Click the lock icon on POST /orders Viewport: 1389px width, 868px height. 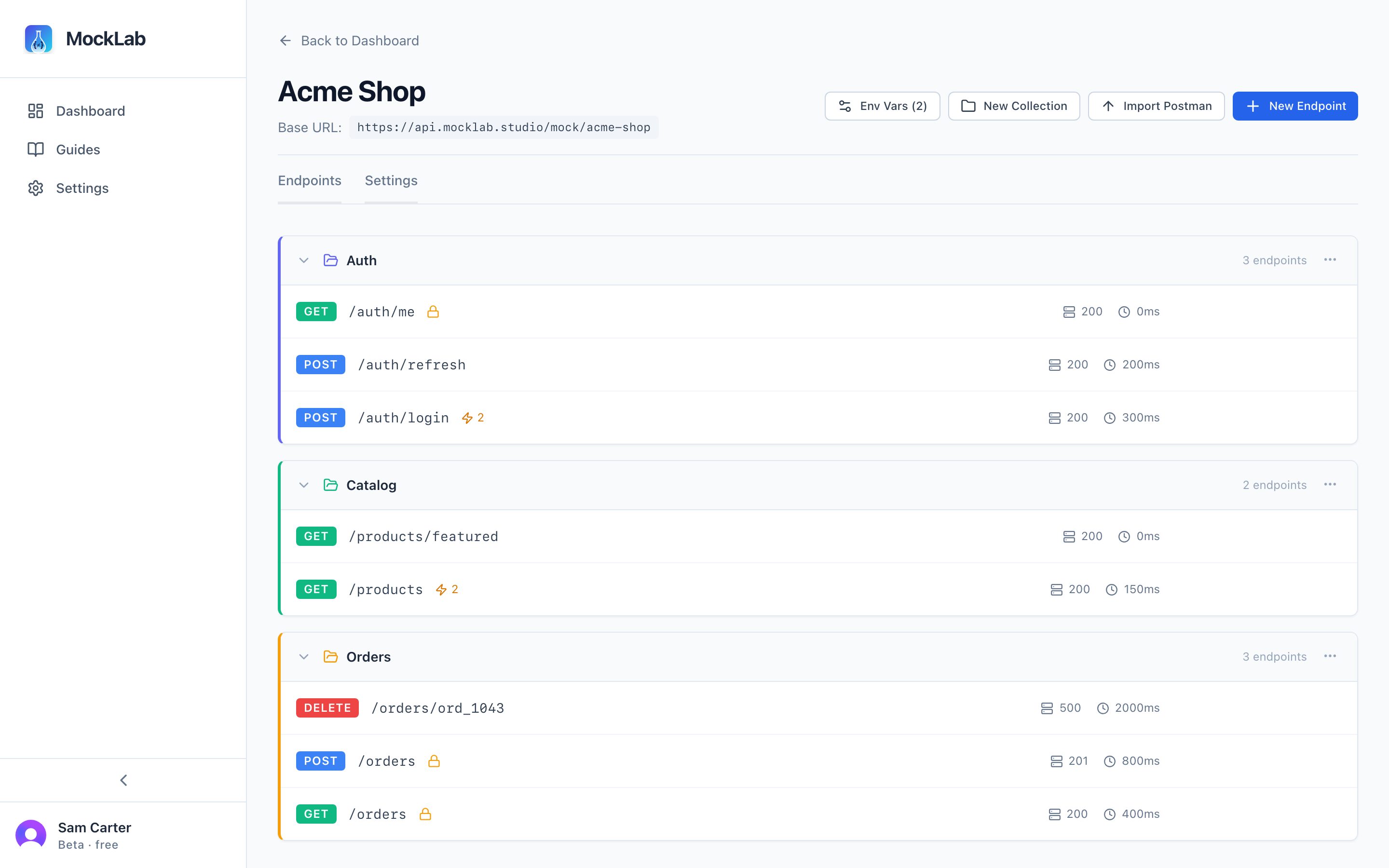tap(435, 761)
